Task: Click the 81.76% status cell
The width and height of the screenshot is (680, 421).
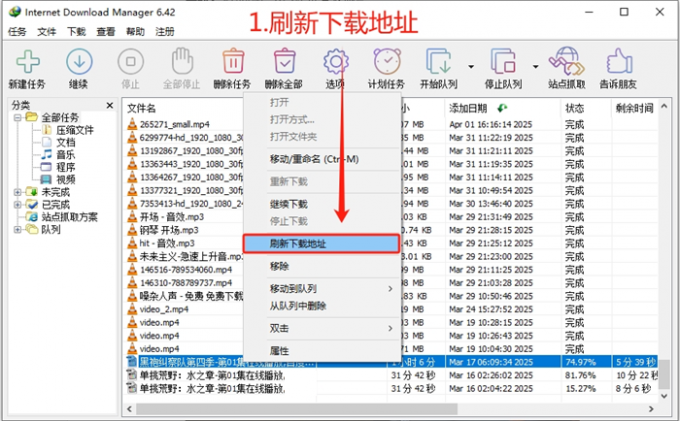Action: coord(580,375)
